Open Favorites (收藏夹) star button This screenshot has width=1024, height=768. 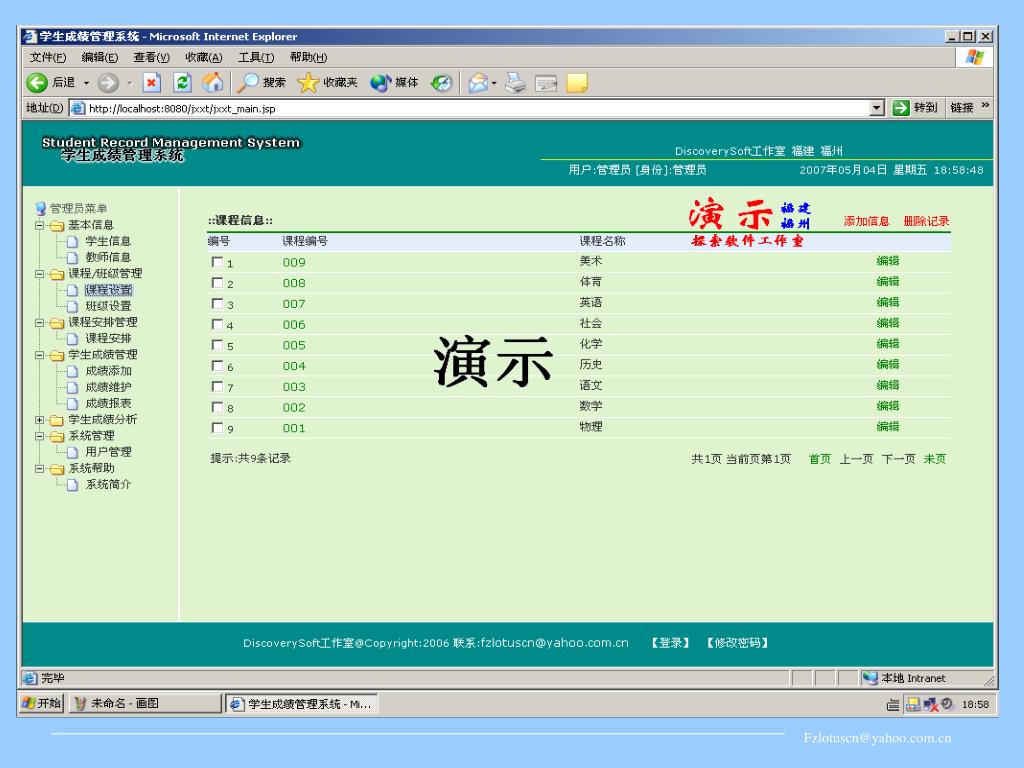pyautogui.click(x=327, y=82)
